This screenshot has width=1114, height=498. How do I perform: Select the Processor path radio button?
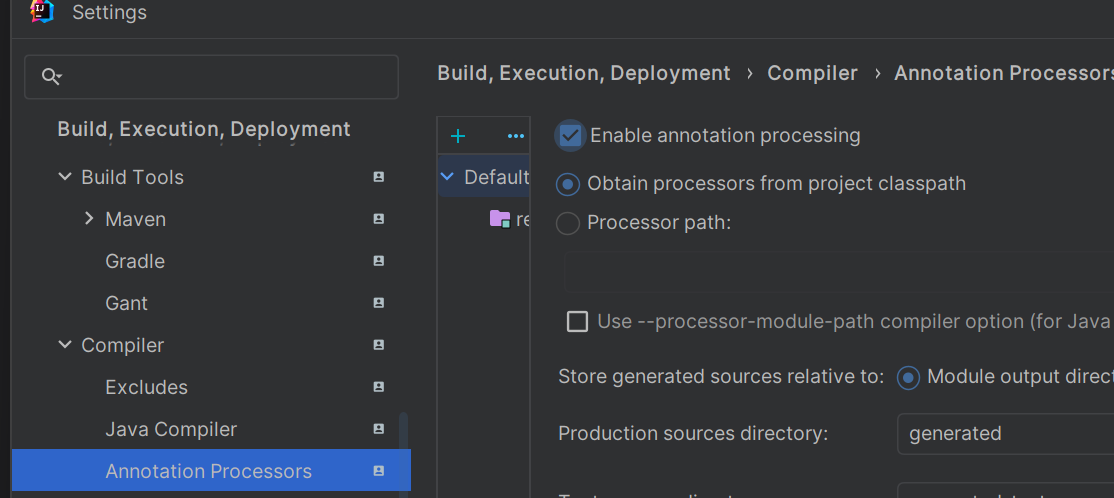[568, 223]
